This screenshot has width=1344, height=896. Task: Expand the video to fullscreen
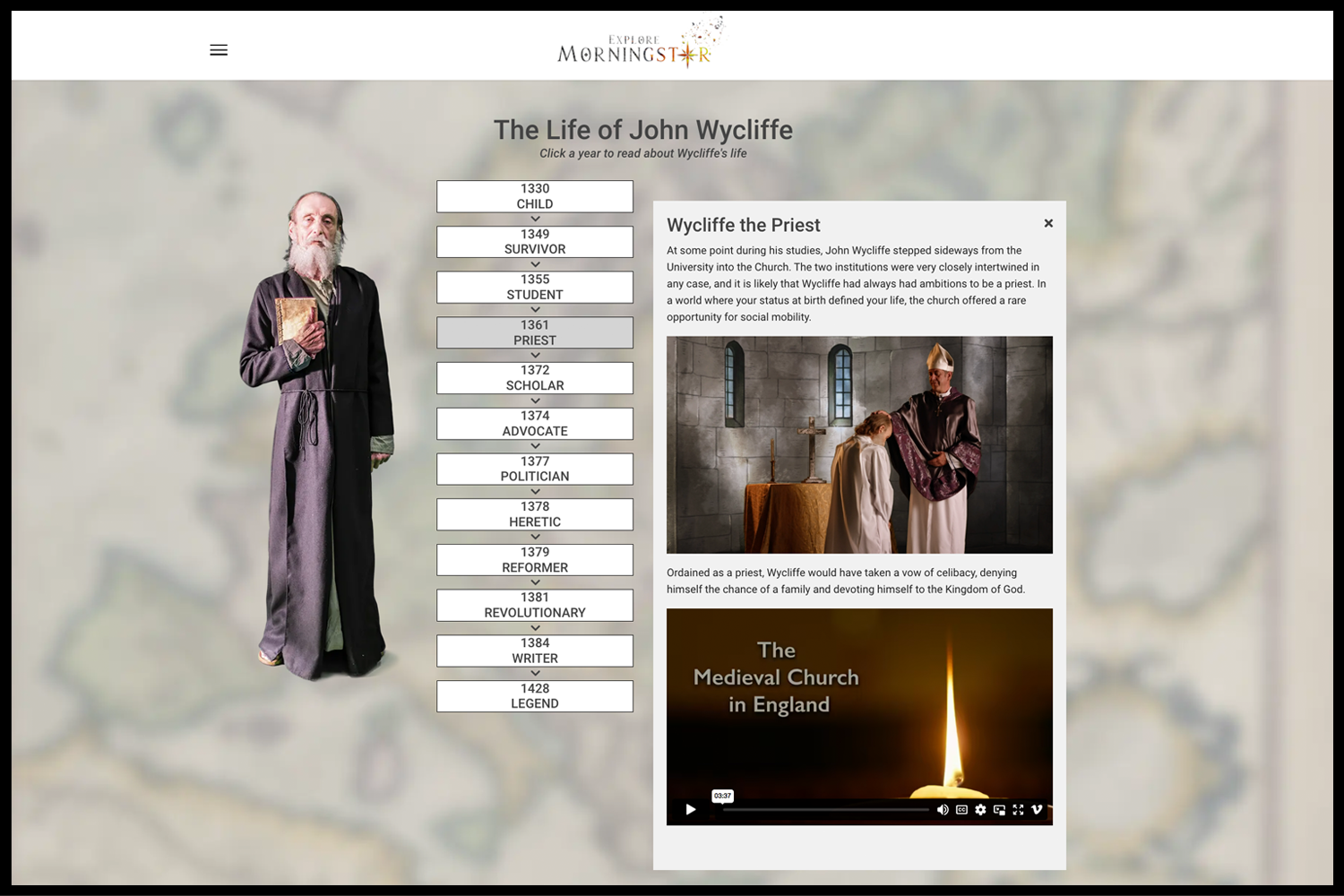(x=1019, y=809)
